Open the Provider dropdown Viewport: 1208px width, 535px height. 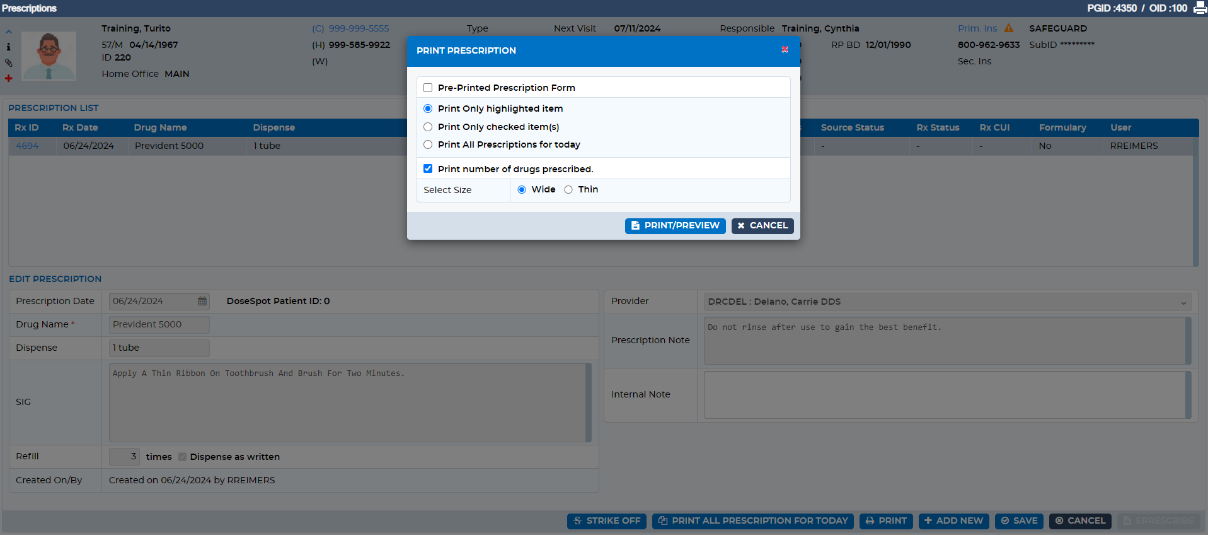(948, 301)
